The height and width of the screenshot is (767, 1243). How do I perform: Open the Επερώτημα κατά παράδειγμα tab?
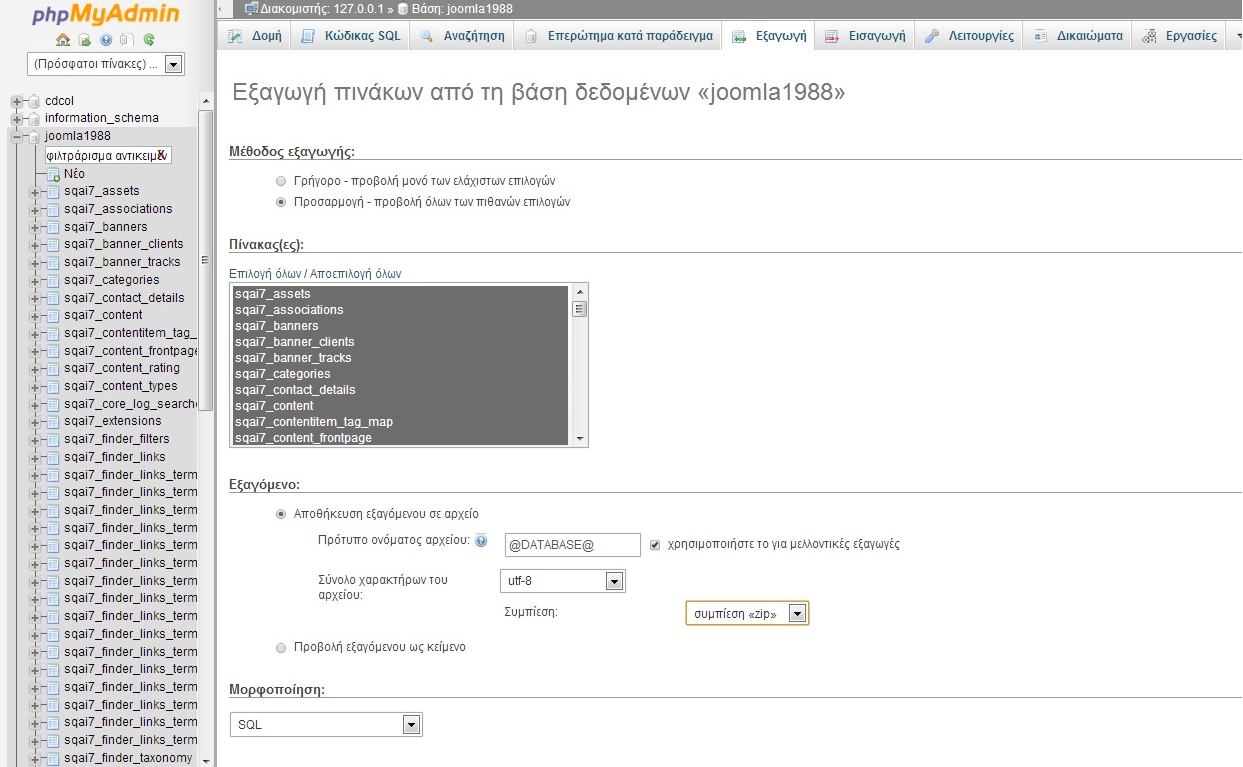pyautogui.click(x=619, y=36)
